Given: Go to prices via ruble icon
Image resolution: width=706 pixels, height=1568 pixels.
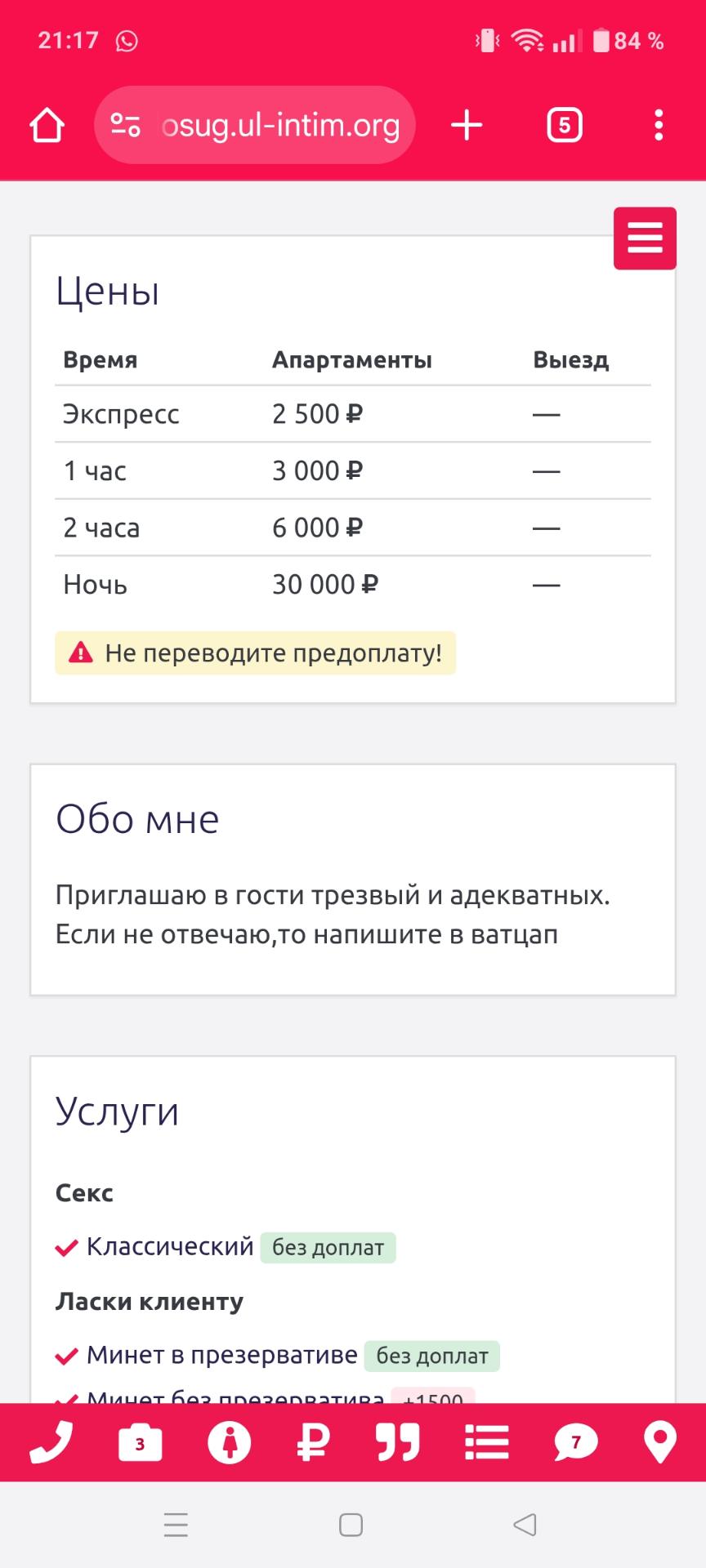Looking at the screenshot, I should (313, 1442).
